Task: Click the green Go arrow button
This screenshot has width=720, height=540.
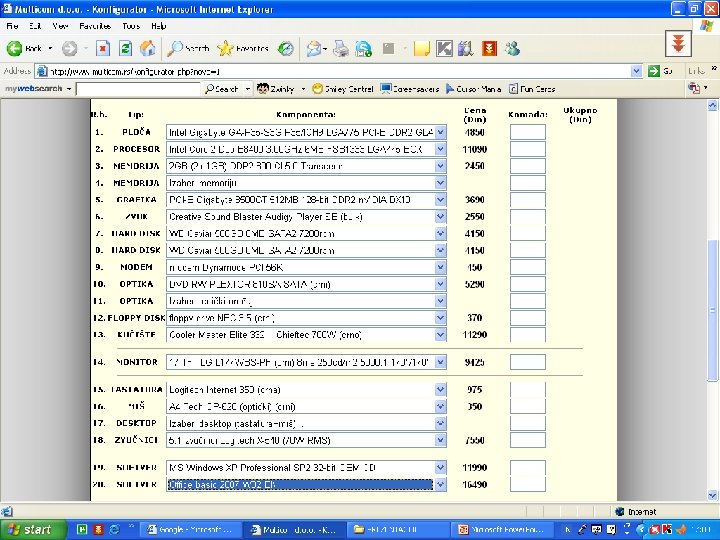Action: tap(654, 71)
